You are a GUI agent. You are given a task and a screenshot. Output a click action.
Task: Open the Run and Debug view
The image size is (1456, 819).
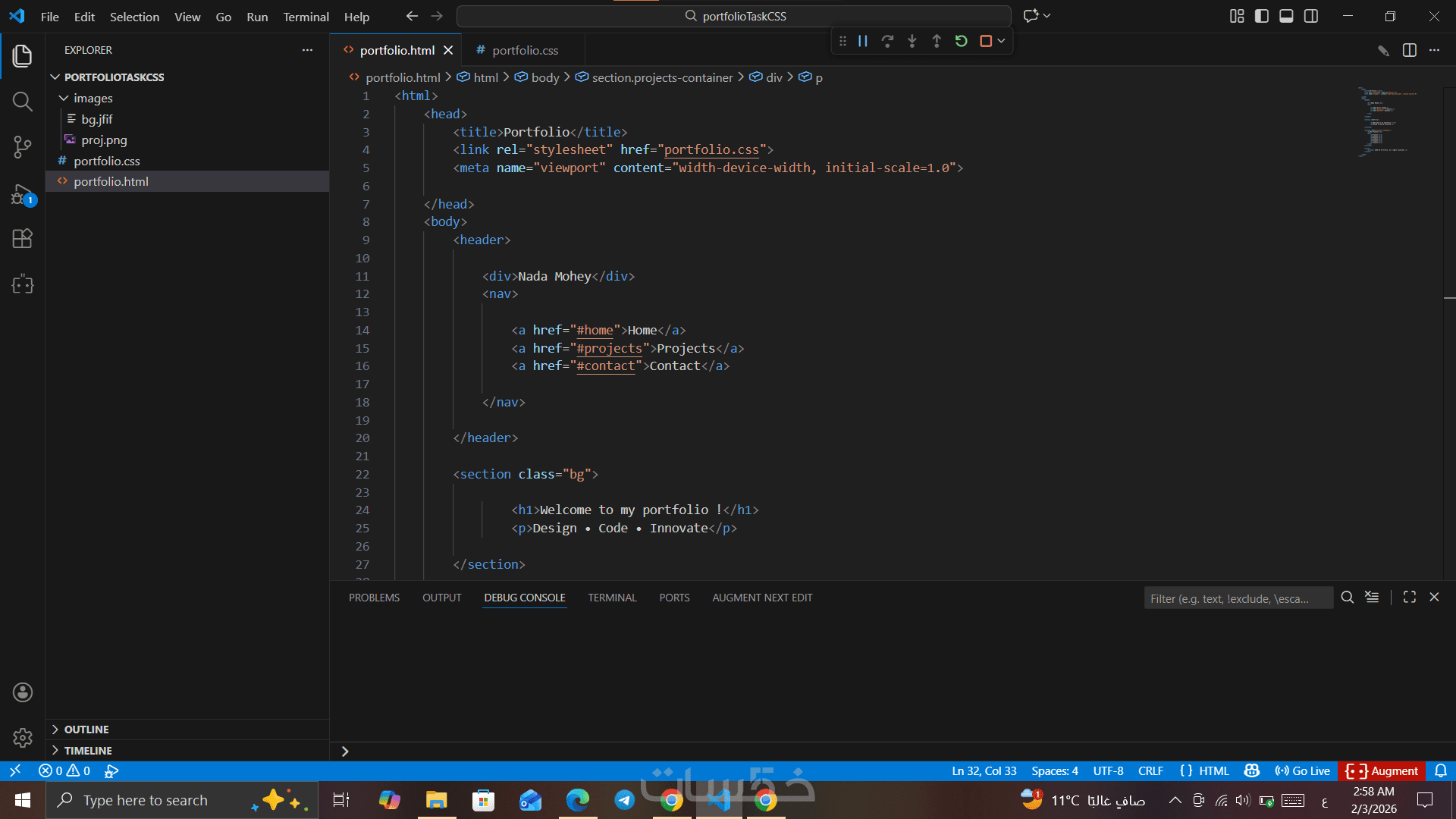coord(22,195)
